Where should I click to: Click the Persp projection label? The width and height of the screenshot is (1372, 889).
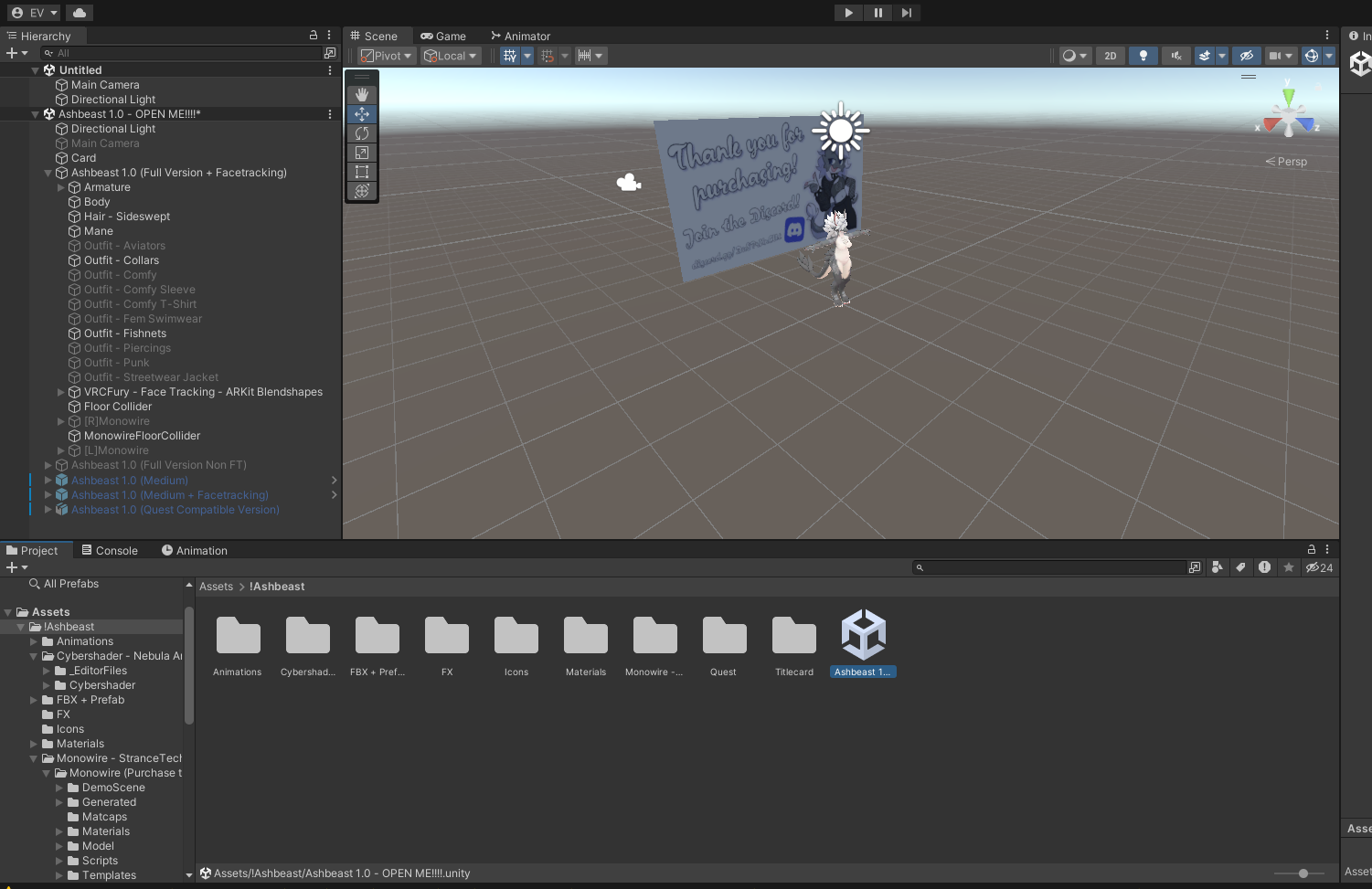(x=1286, y=162)
